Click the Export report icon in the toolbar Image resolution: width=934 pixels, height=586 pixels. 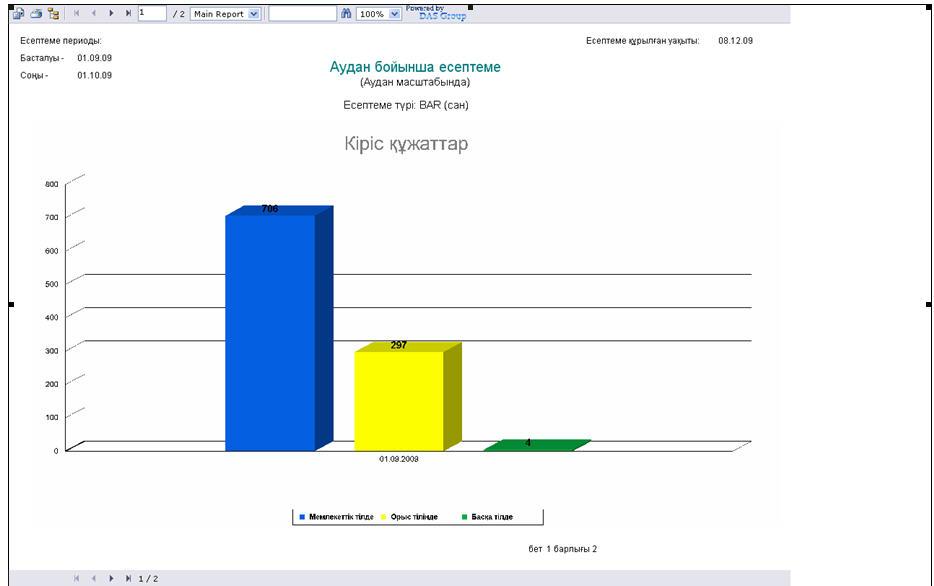pos(18,13)
